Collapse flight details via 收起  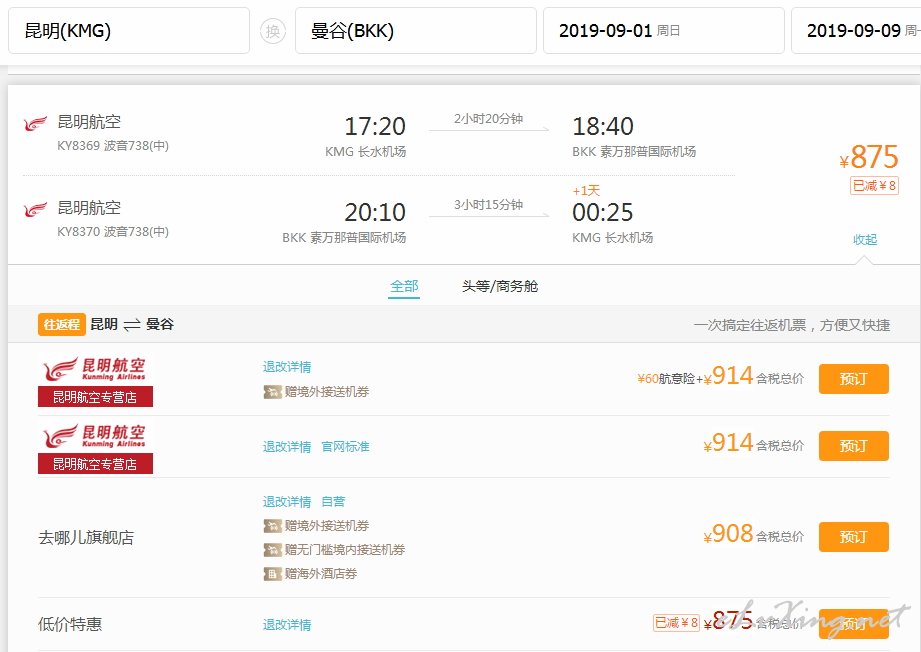click(x=865, y=240)
